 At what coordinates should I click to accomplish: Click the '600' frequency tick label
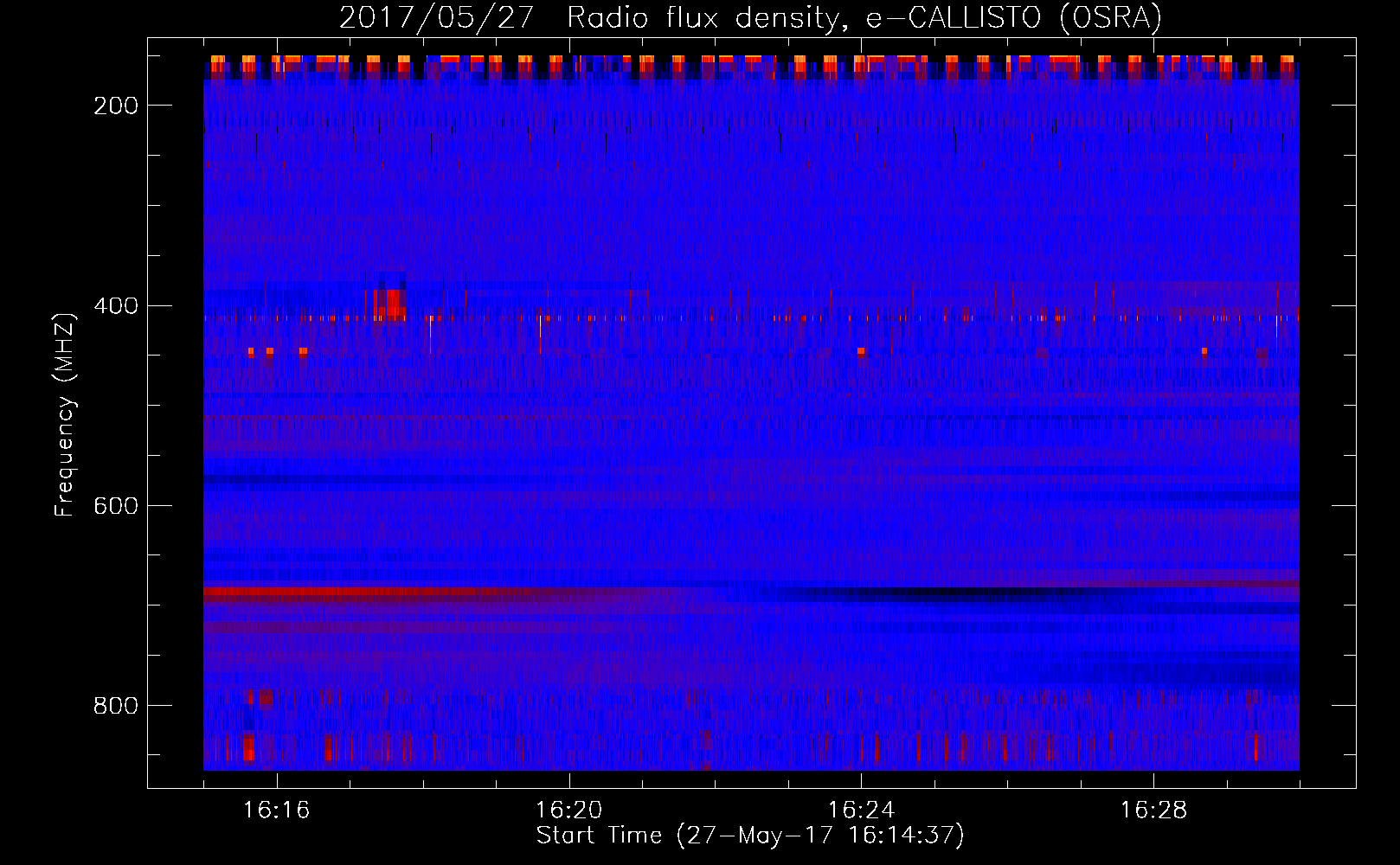(x=116, y=506)
